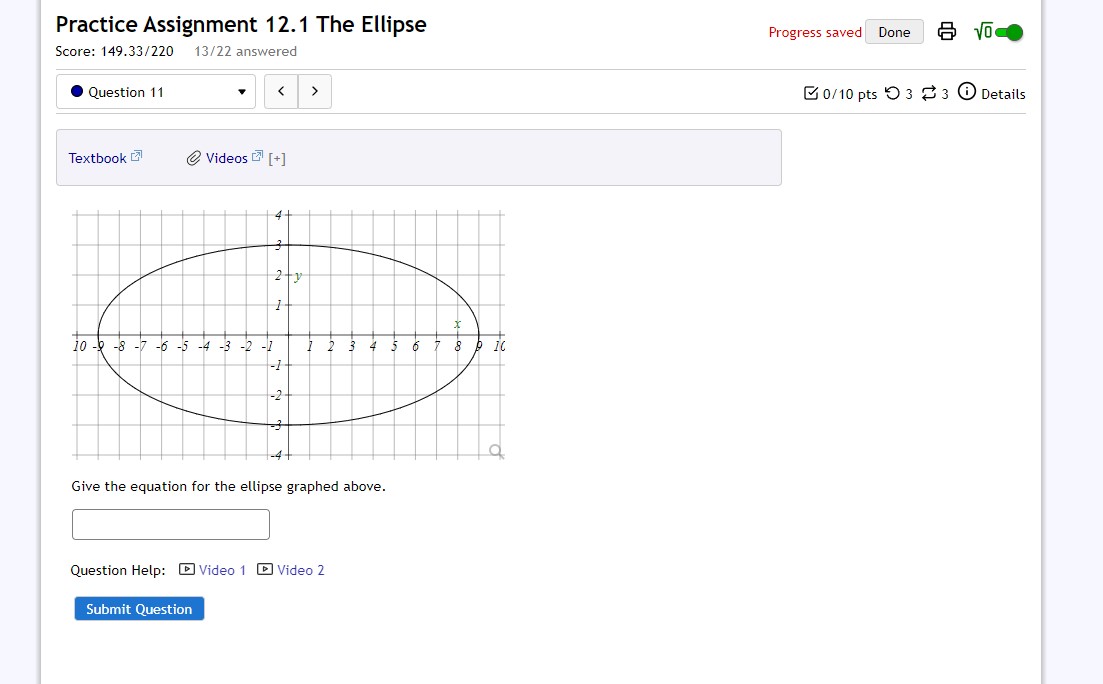This screenshot has width=1103, height=684.
Task: Click the previous question arrow
Action: tap(281, 90)
